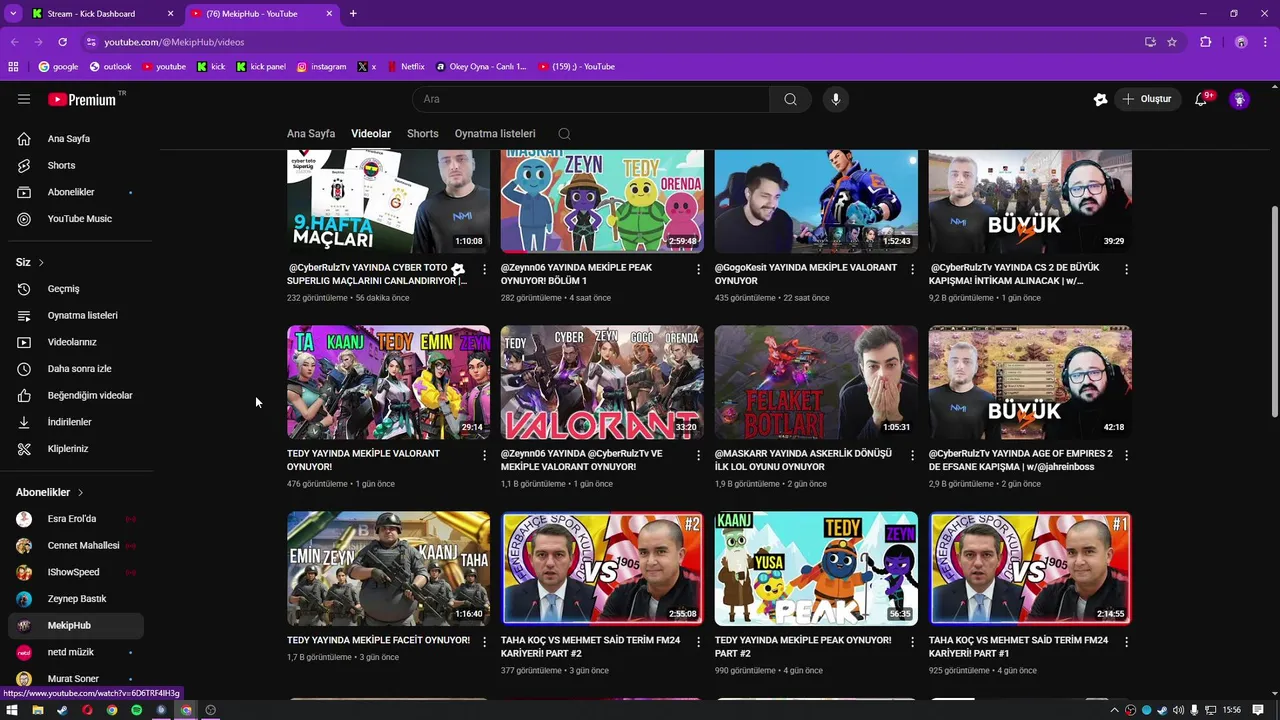
Task: Open Esra Erol'da subscription channel
Action: click(76, 519)
